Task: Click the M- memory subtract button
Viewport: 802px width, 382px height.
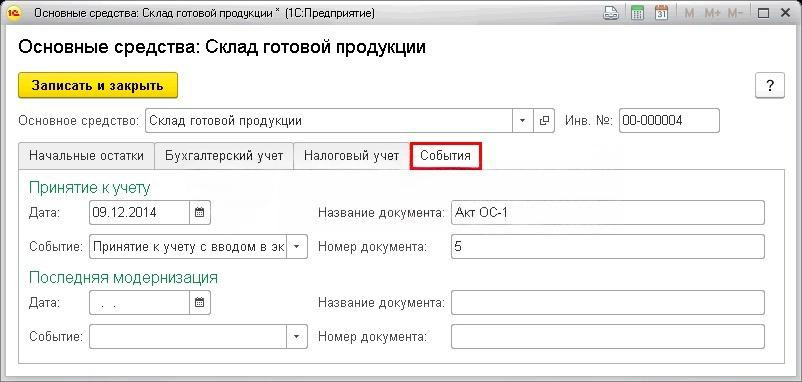Action: (736, 13)
